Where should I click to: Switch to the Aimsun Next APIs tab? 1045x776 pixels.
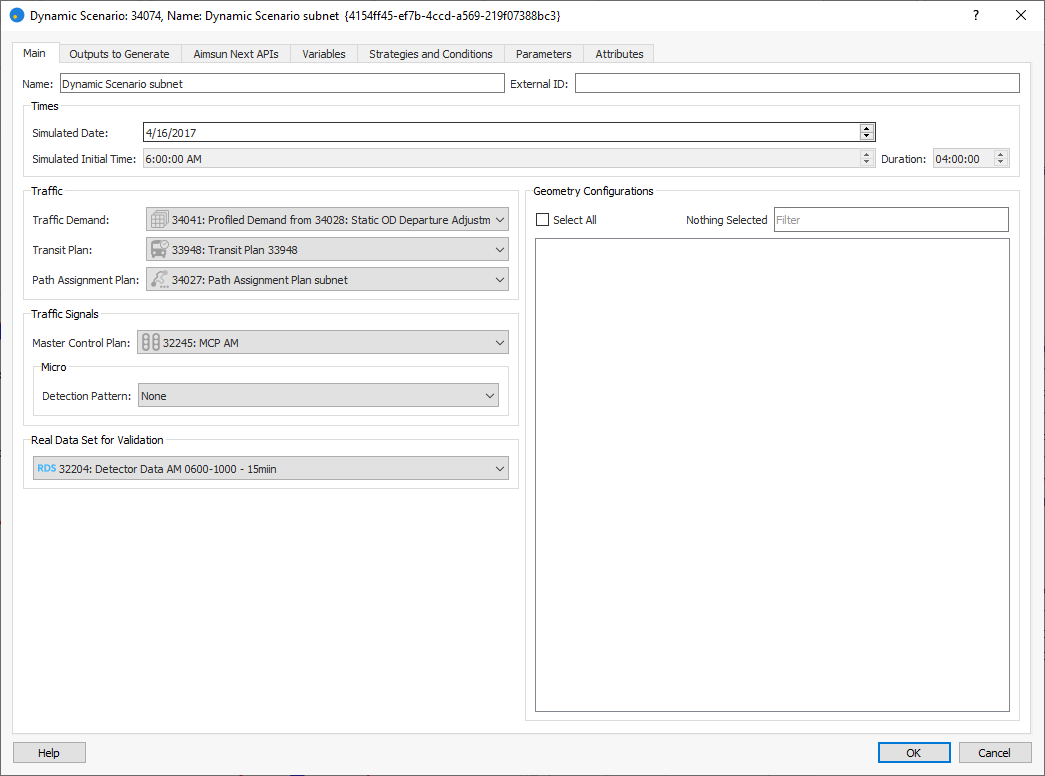[x=236, y=54]
